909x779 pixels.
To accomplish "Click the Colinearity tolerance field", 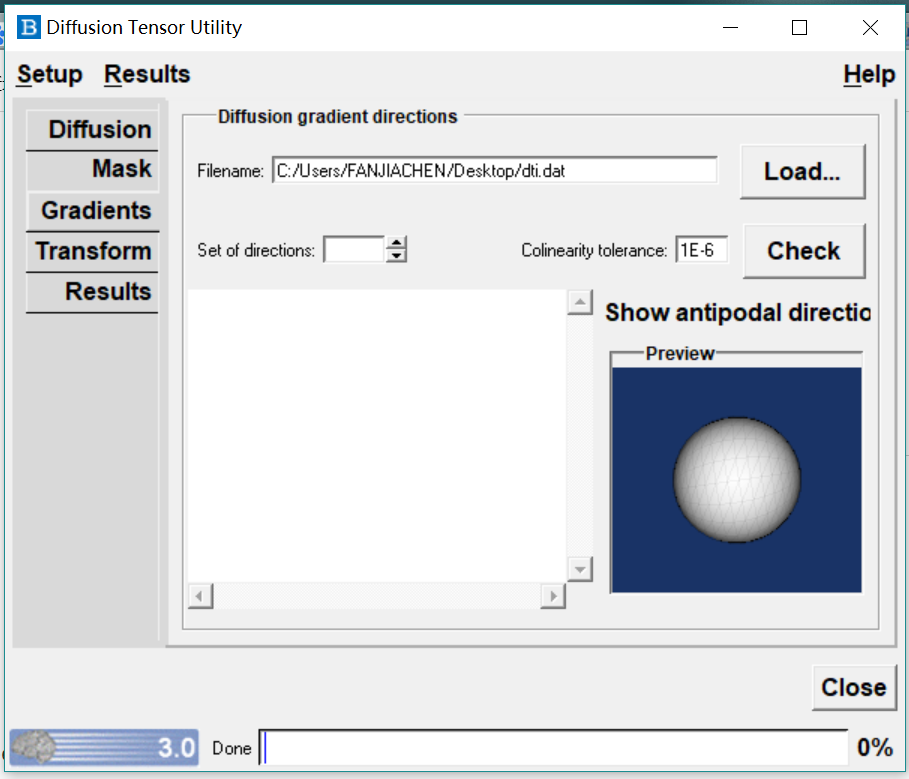I will click(x=701, y=250).
